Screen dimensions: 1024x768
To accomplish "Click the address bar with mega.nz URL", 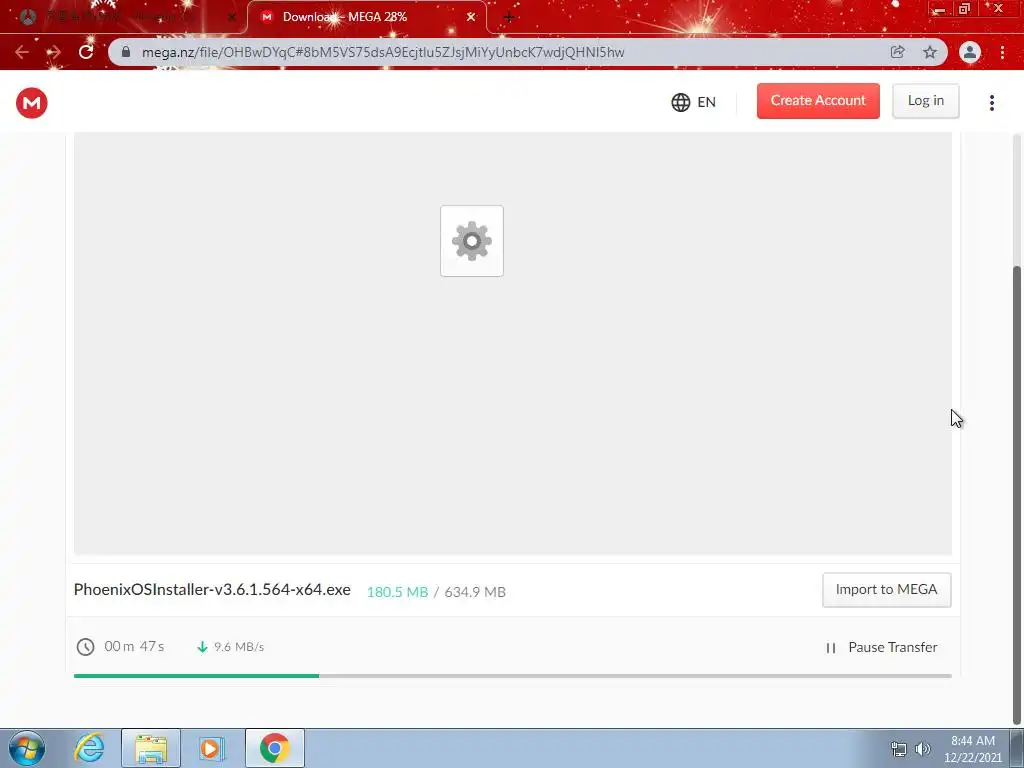I will click(528, 52).
